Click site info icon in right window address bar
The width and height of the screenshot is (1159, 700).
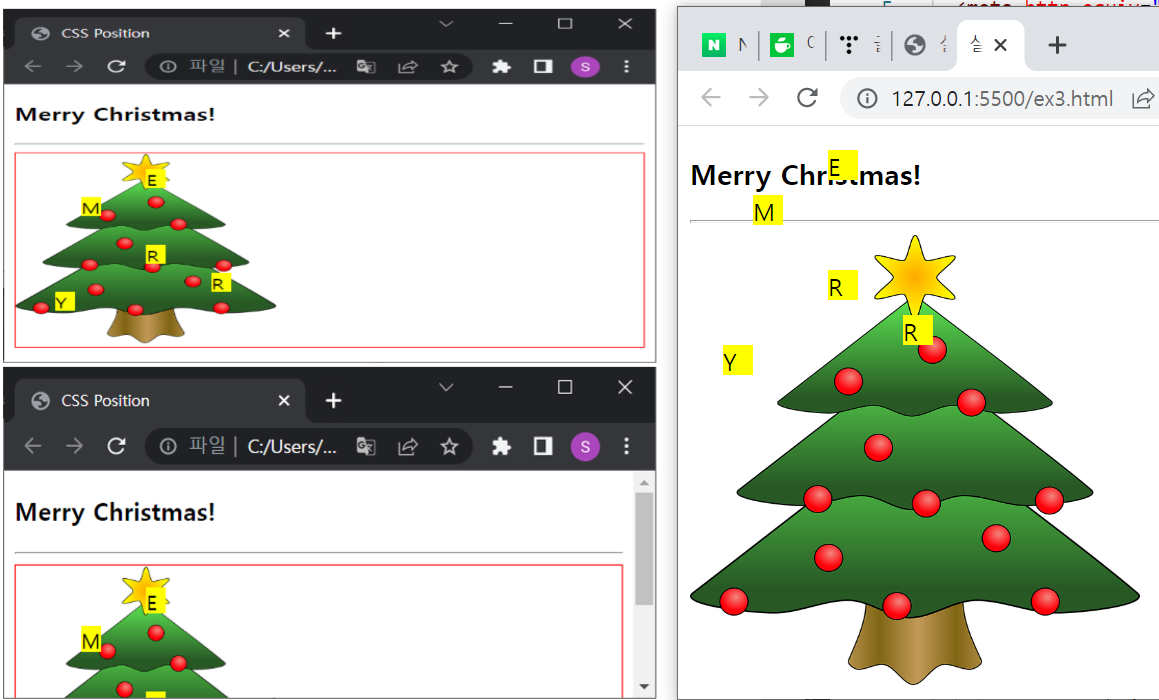(x=867, y=98)
